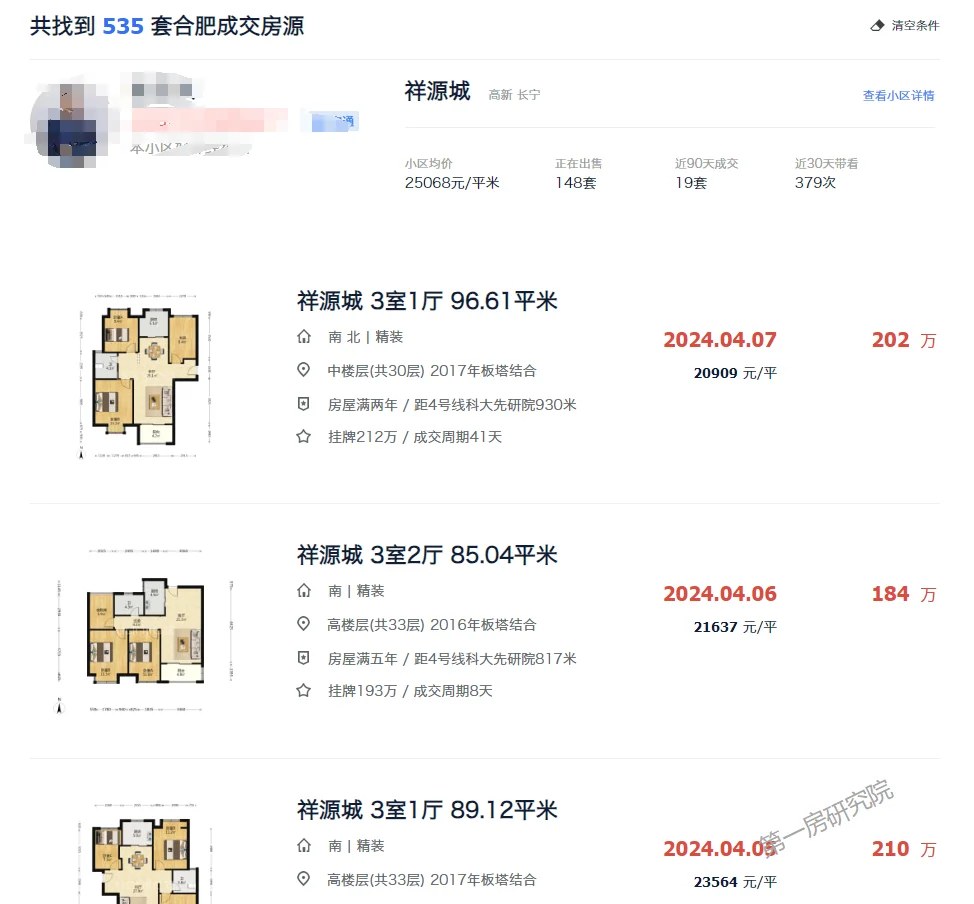The image size is (974, 904).
Task: Click house icon in the 89.12平米 listing
Action: click(x=304, y=846)
